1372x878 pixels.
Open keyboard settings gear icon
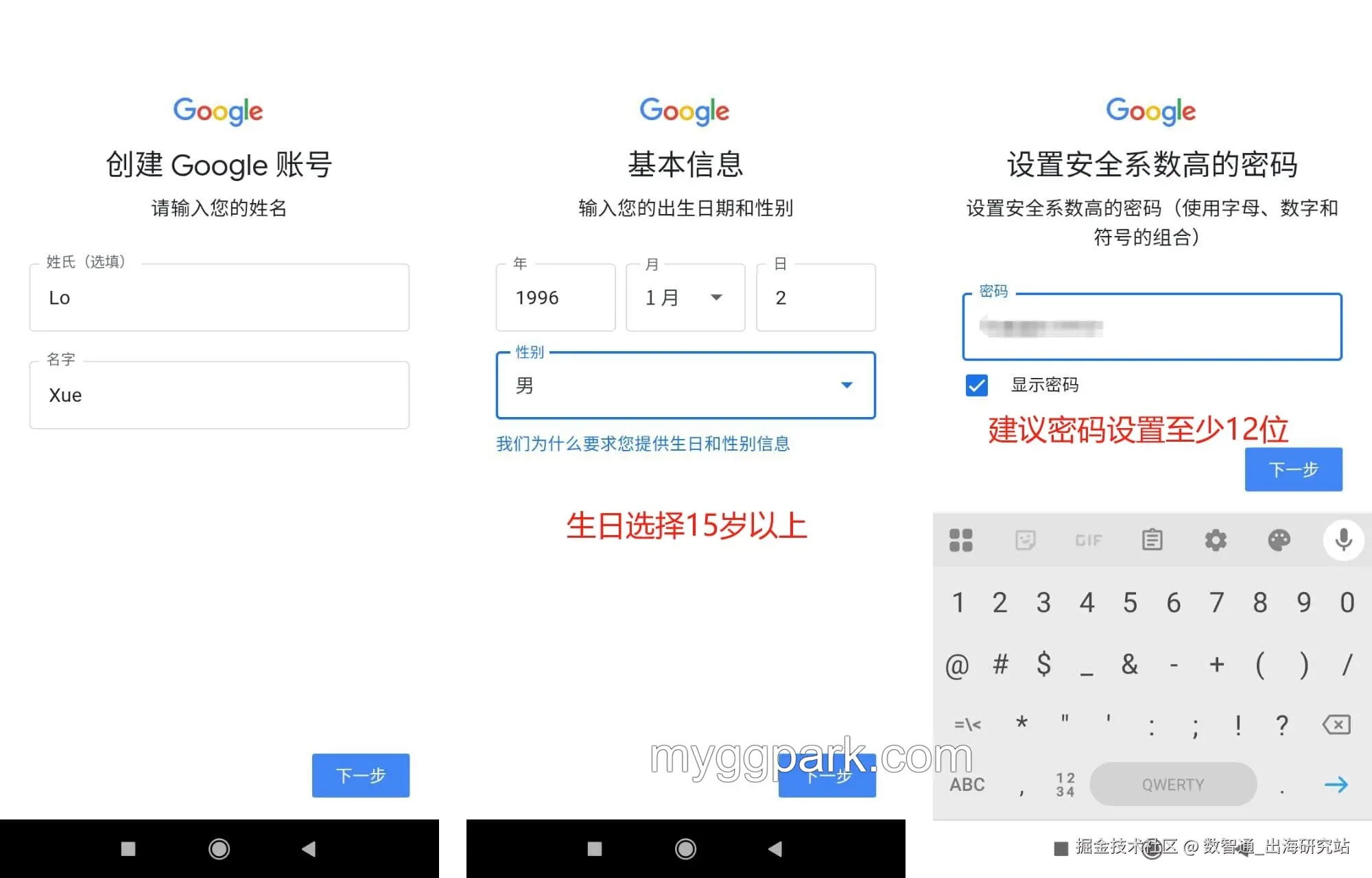click(x=1216, y=540)
